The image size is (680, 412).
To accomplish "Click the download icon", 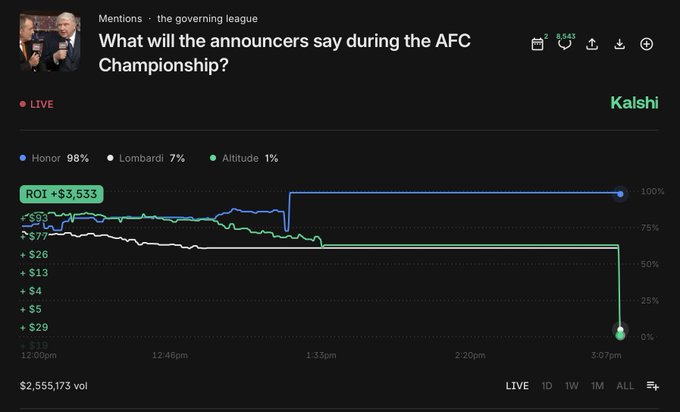I will tap(619, 44).
